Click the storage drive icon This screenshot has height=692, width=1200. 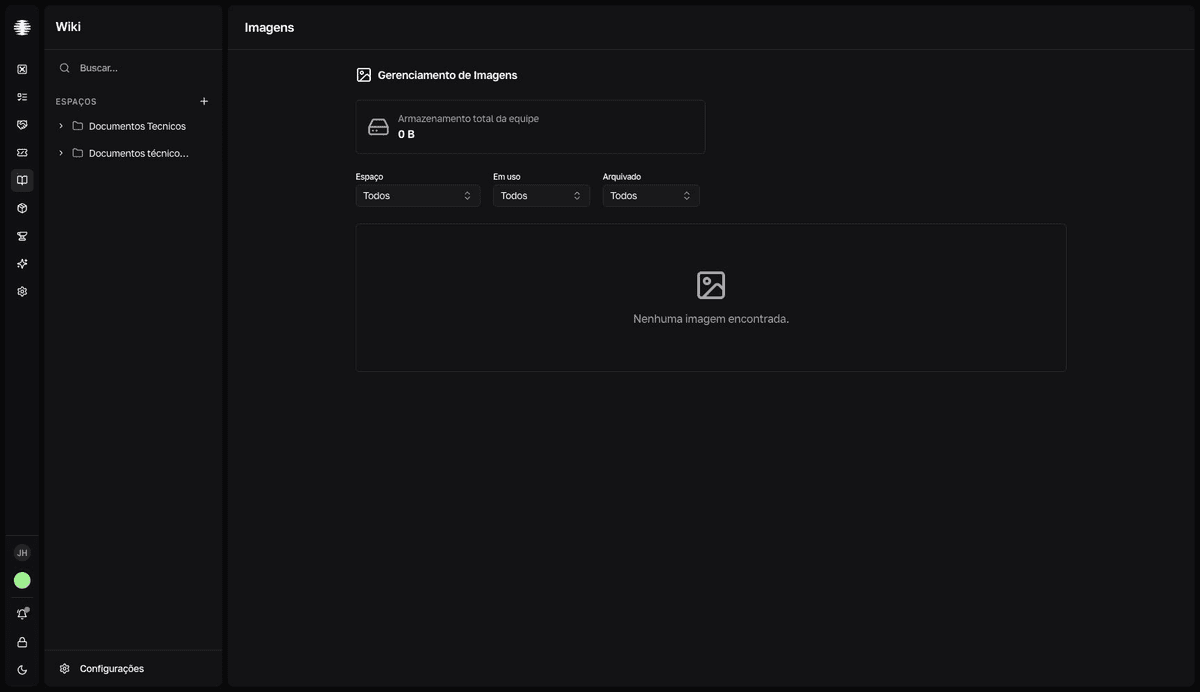378,127
